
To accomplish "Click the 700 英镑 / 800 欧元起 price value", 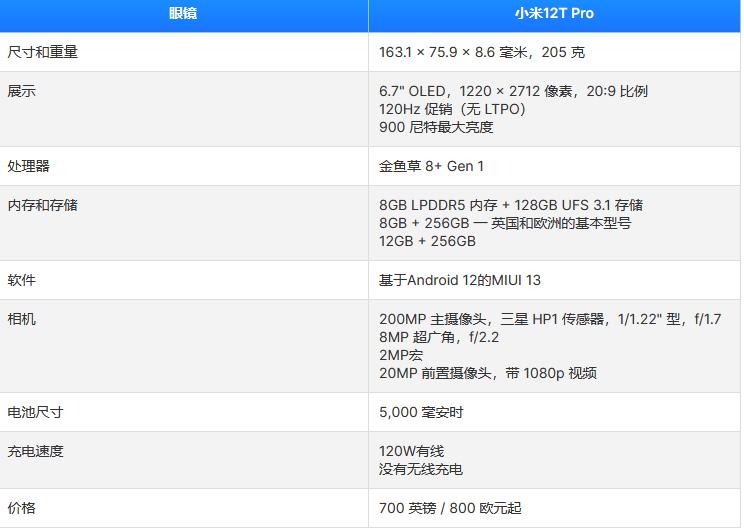I will (x=450, y=508).
